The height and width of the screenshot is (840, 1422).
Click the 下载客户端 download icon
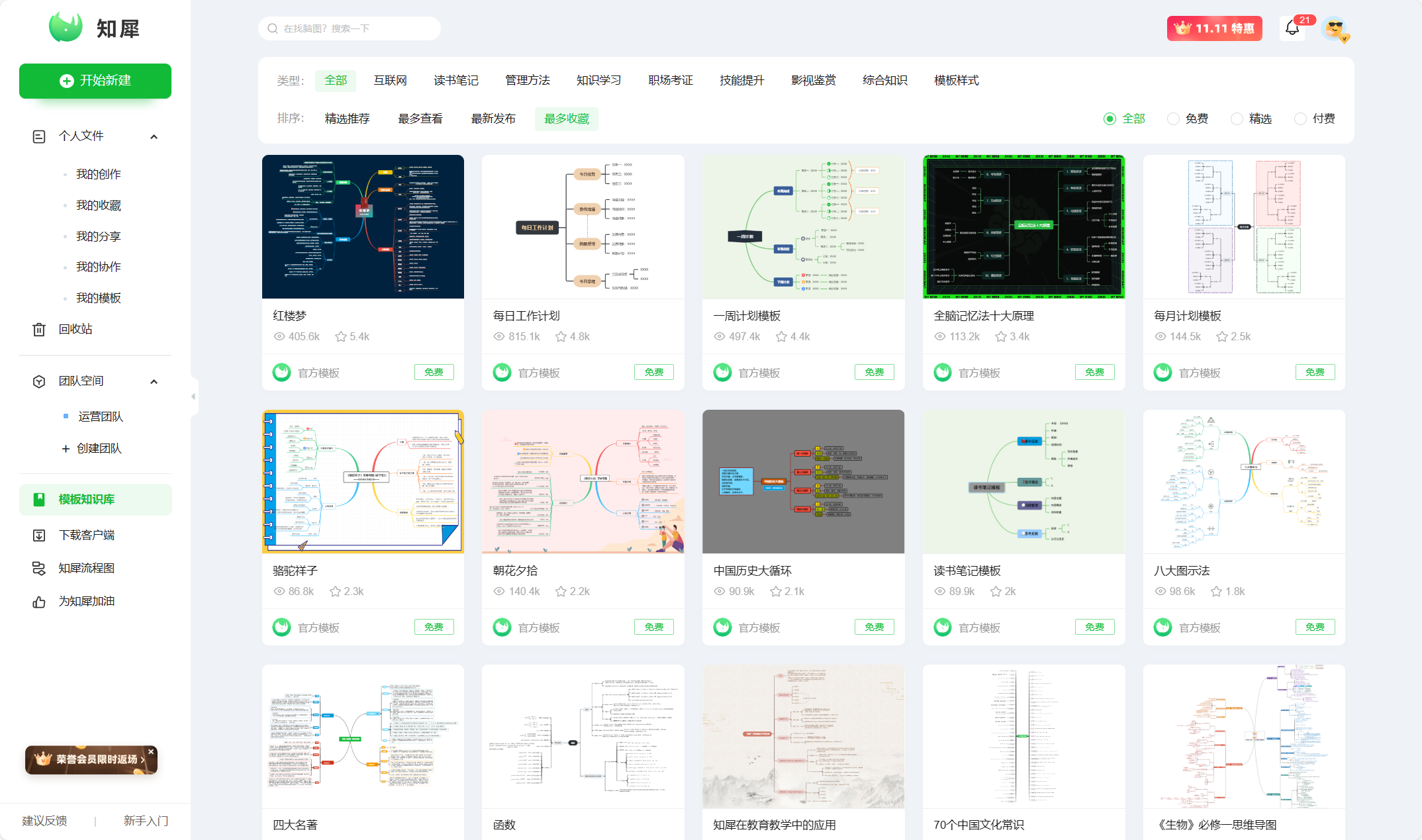[38, 534]
